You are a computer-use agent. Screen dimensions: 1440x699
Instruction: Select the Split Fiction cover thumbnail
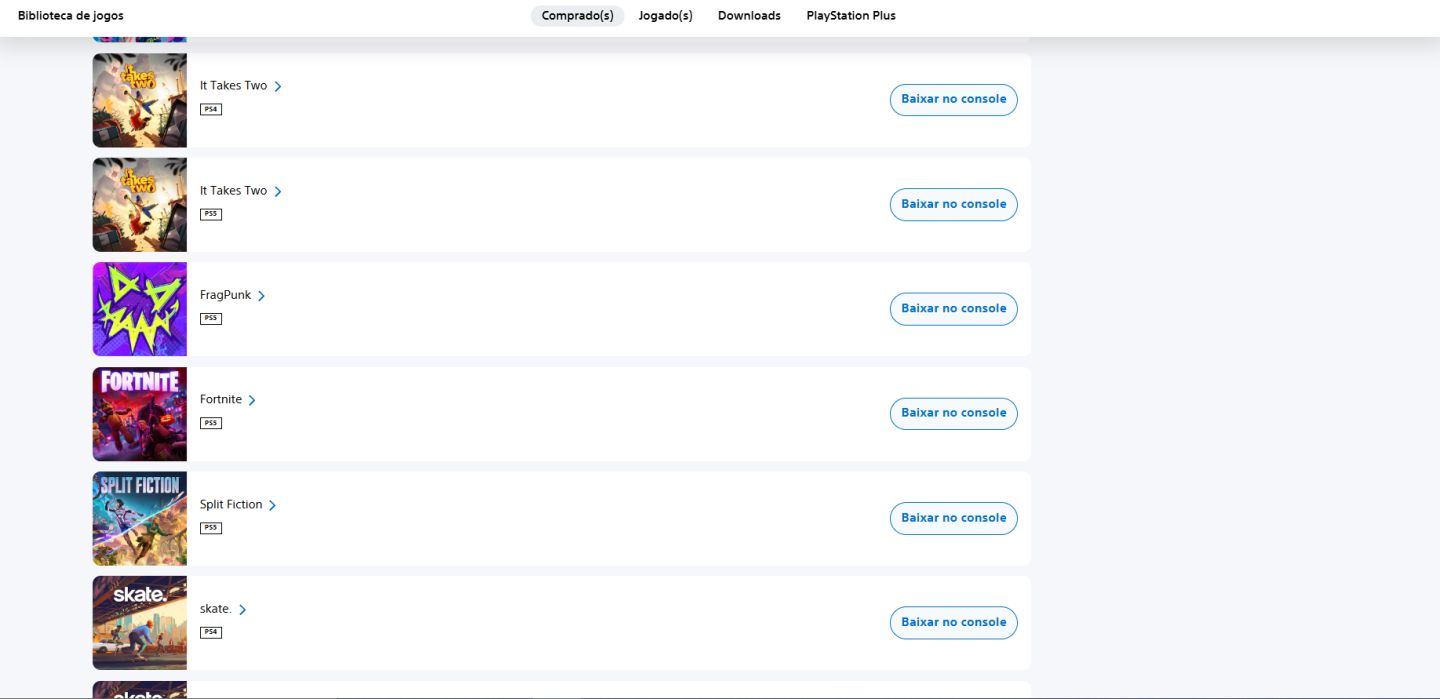(x=140, y=519)
